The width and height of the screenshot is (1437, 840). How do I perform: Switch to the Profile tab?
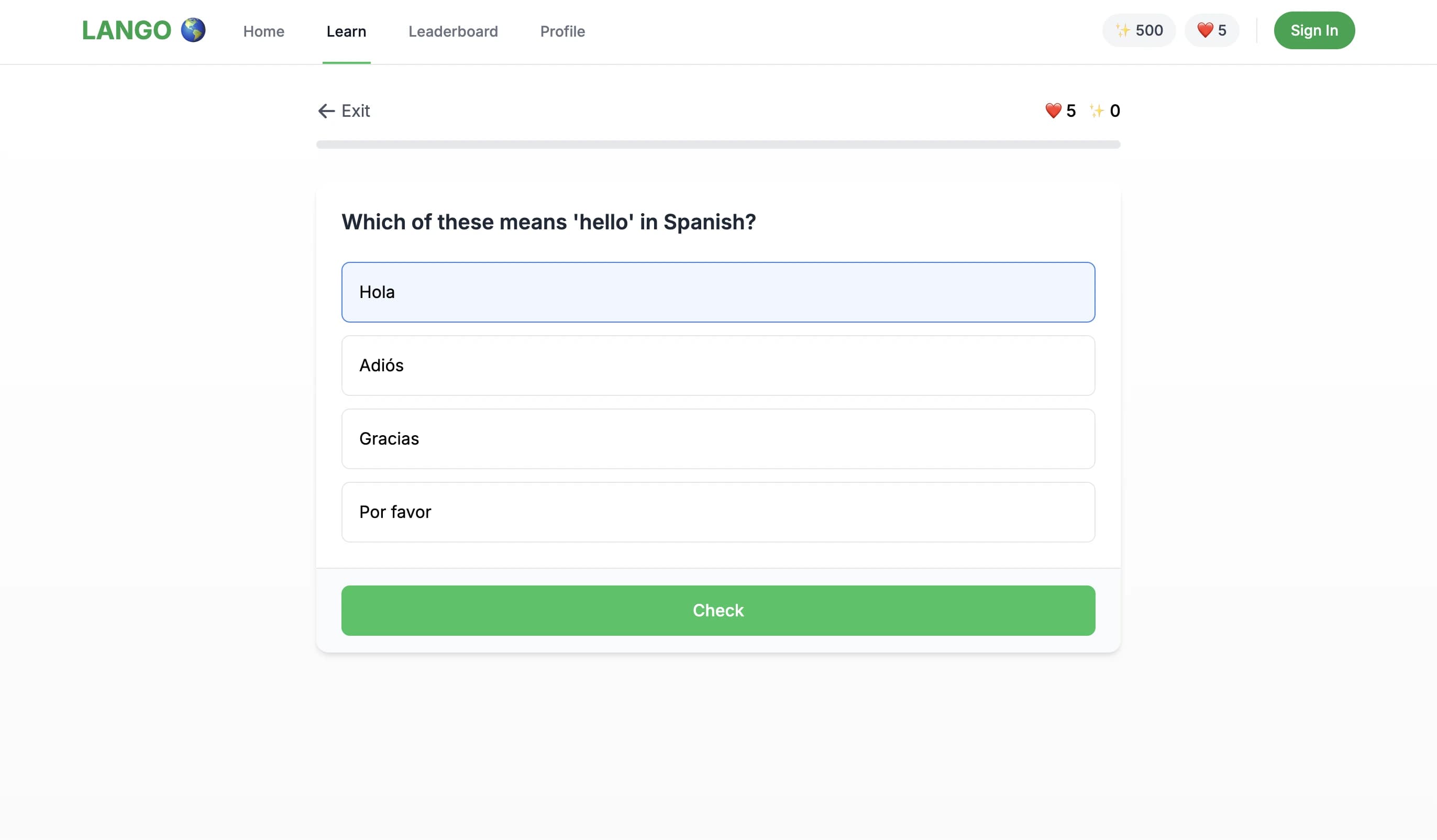[562, 31]
